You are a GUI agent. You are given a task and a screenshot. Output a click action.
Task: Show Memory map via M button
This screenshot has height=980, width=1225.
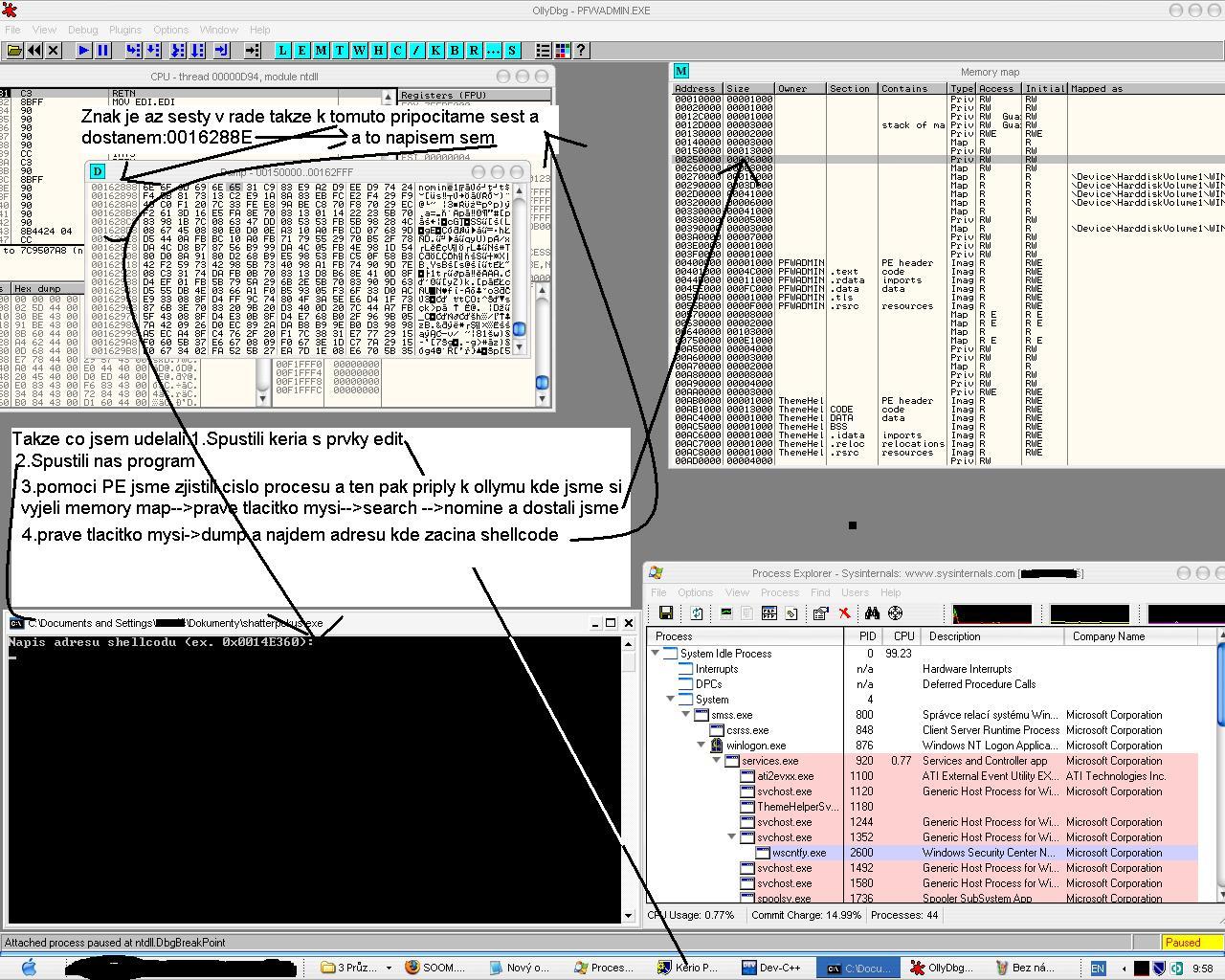[x=322, y=50]
